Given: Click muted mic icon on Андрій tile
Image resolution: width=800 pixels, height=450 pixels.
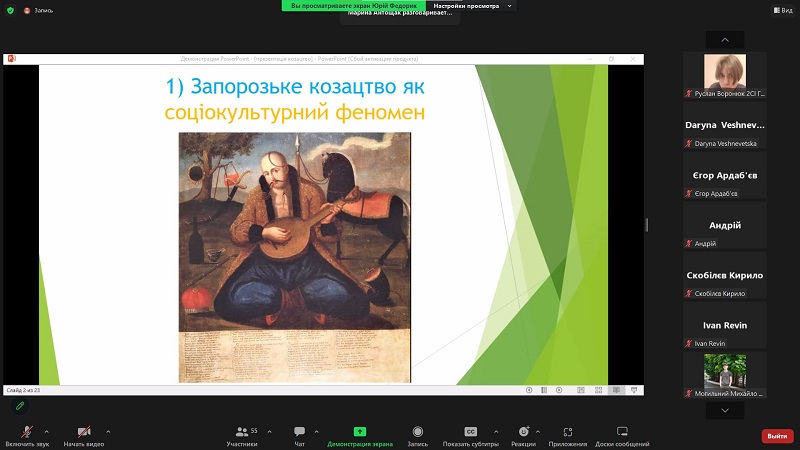Looking at the screenshot, I should pos(689,243).
